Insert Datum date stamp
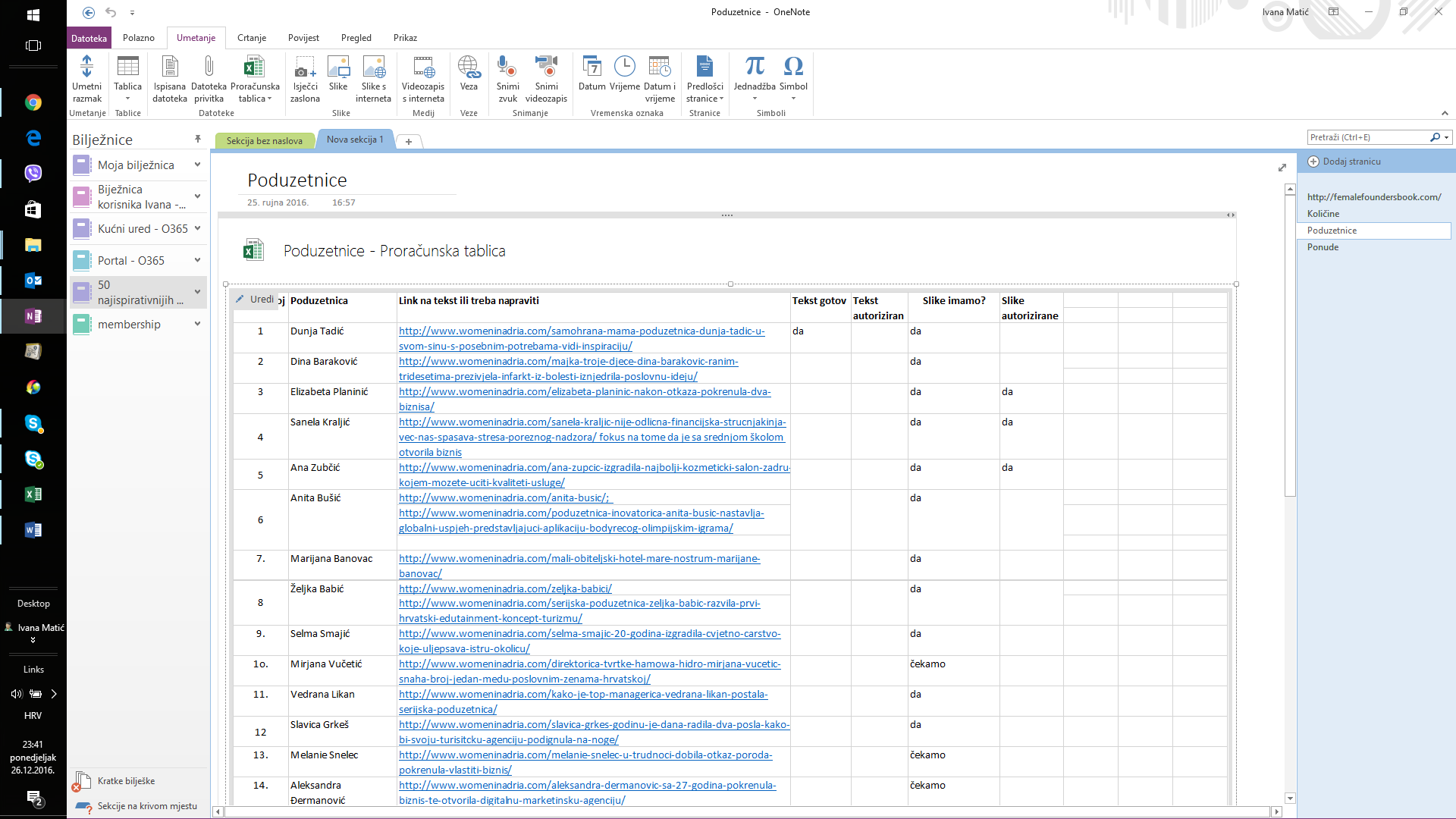This screenshot has width=1456, height=819. (x=591, y=74)
